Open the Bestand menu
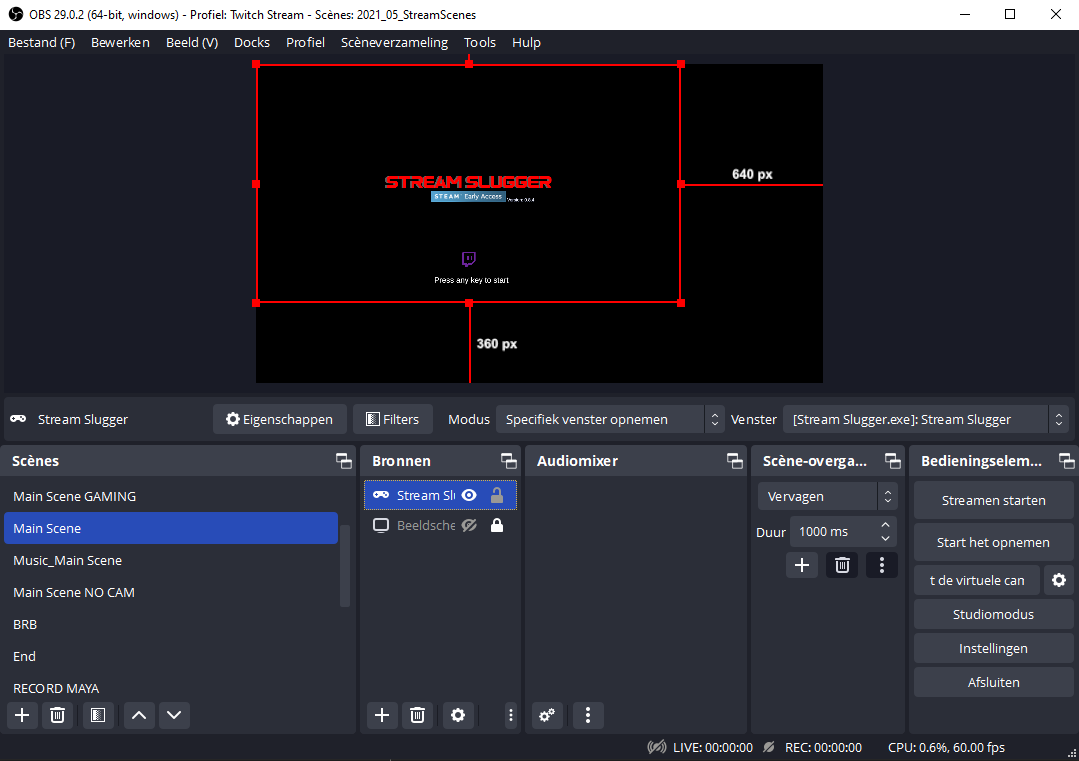1079x761 pixels. 41,43
